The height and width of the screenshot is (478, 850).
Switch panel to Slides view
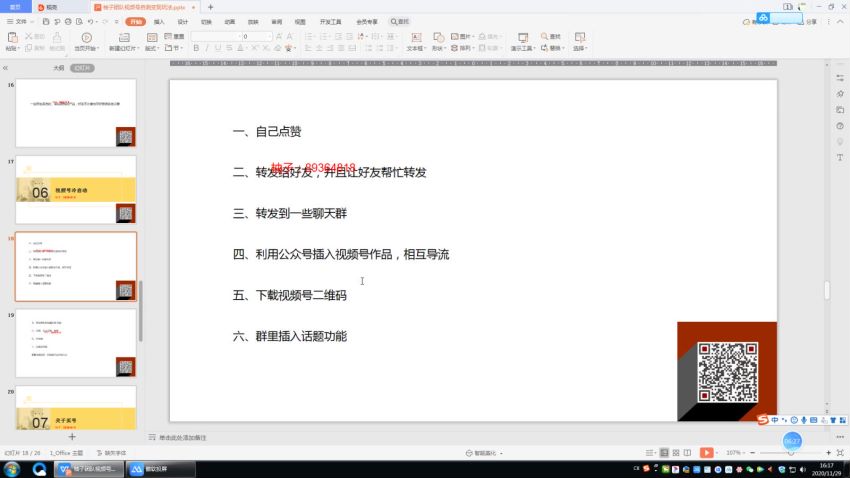[82, 68]
